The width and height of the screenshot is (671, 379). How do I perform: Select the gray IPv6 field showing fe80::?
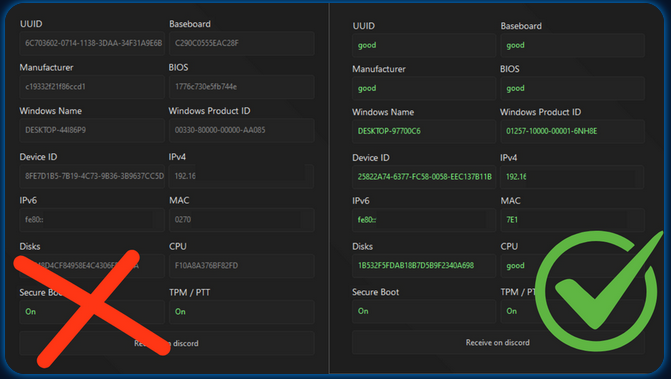click(92, 220)
